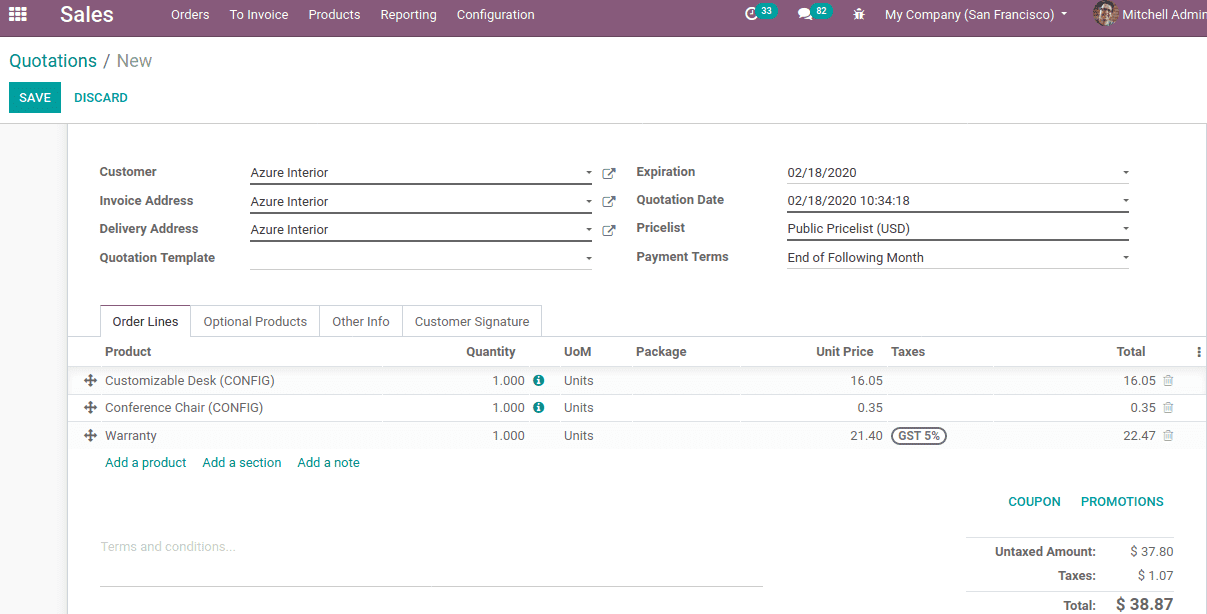Open the To Invoice menu

point(259,15)
